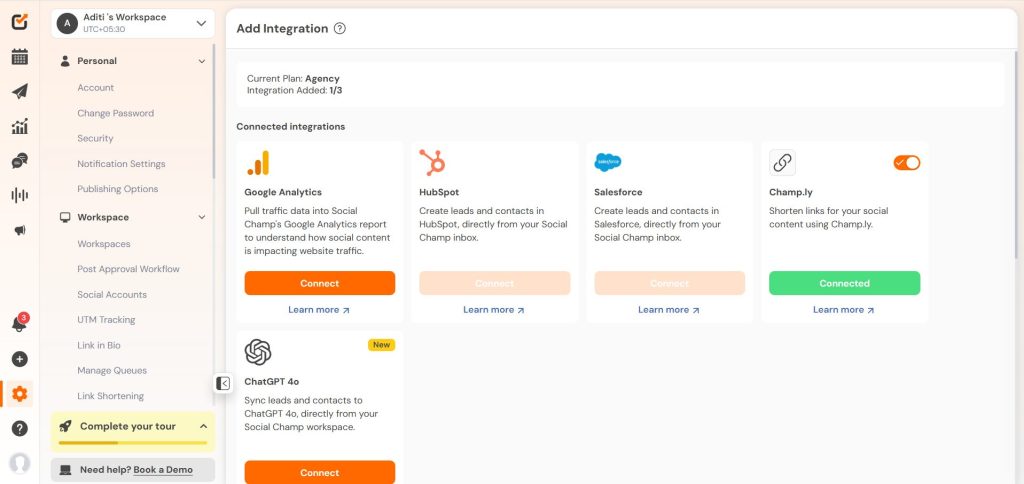Click the rocket icon in tour banner
The width and height of the screenshot is (1024, 484).
pos(65,427)
